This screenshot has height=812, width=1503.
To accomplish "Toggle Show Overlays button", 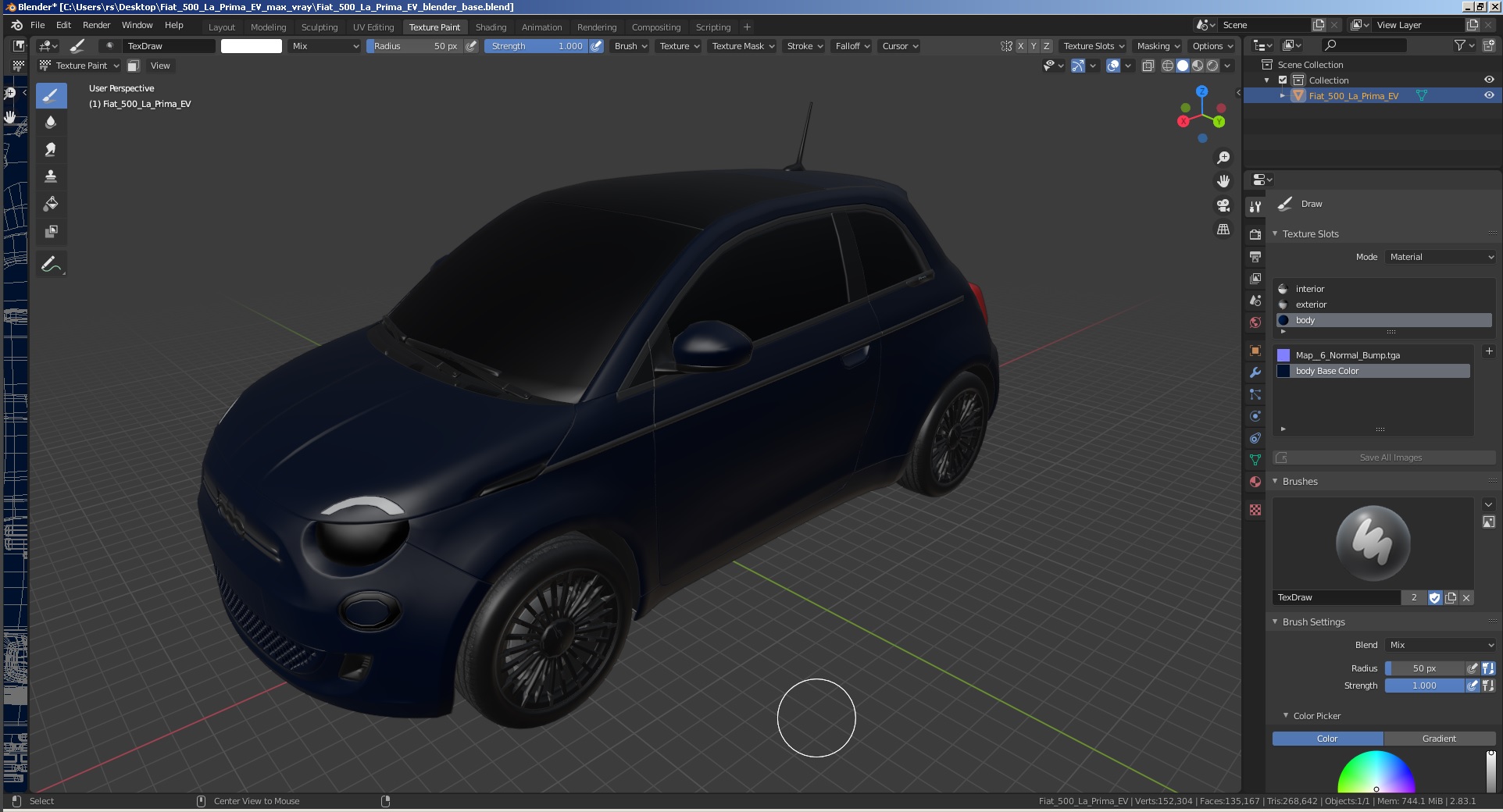I will click(1113, 66).
